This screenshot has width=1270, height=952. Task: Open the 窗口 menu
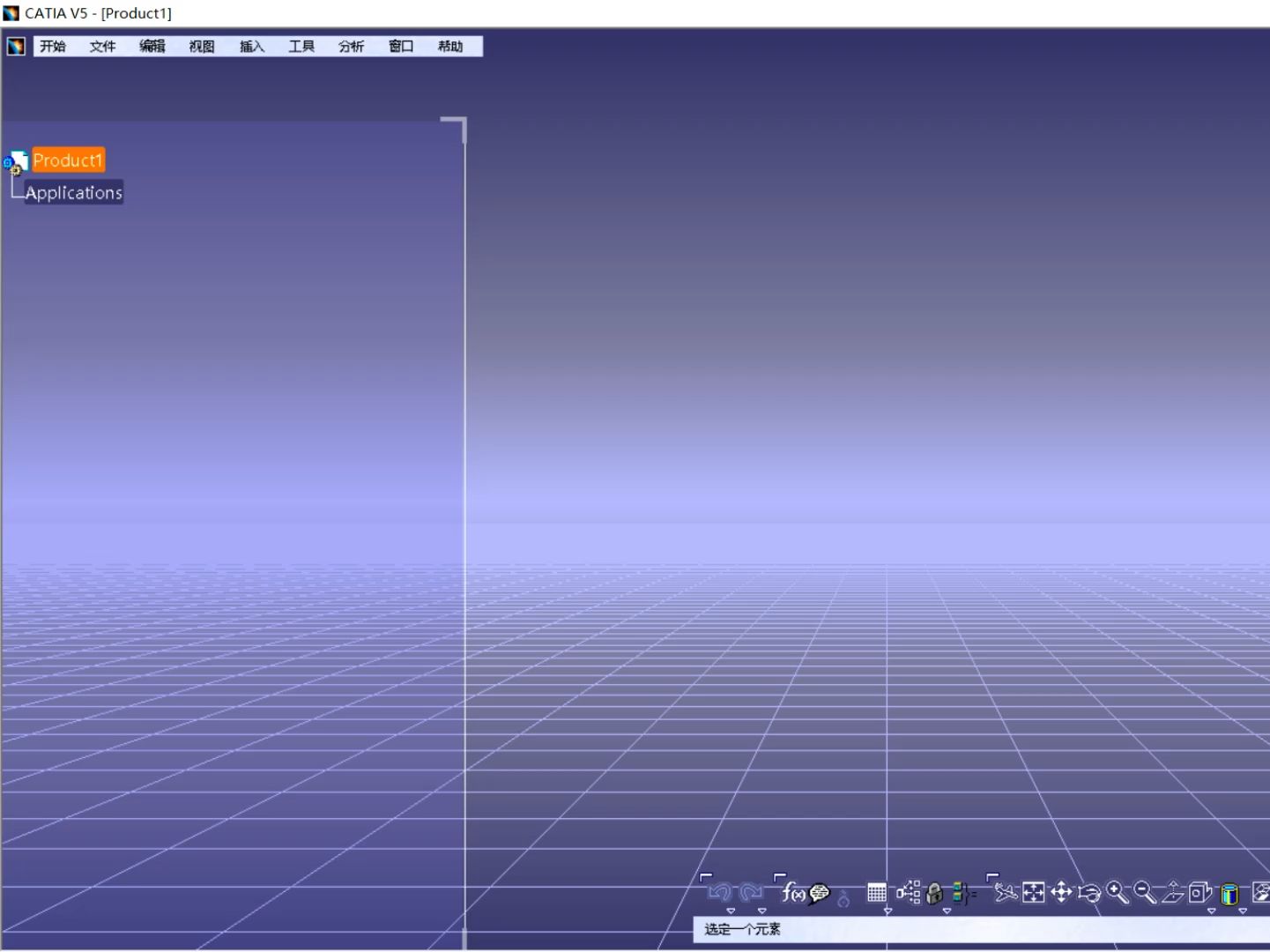coord(401,46)
